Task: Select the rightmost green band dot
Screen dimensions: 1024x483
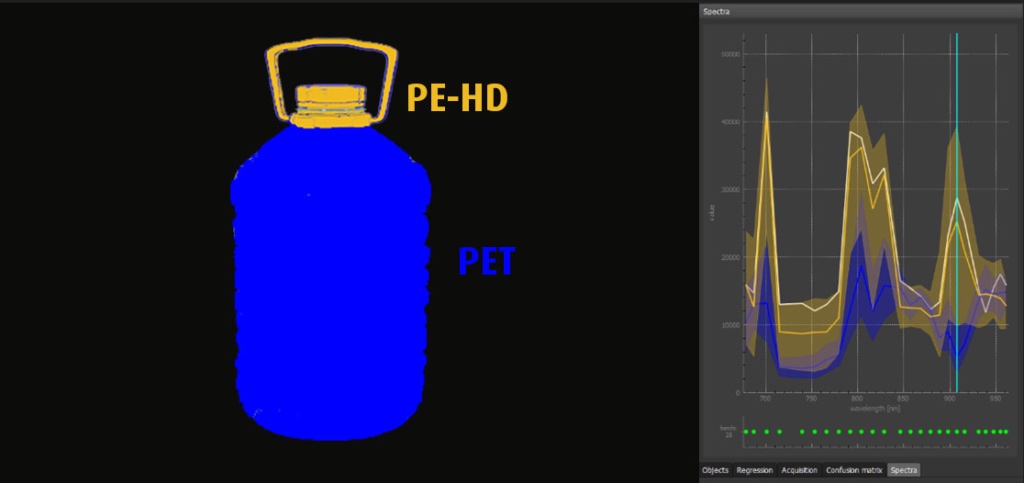Action: click(x=1005, y=431)
